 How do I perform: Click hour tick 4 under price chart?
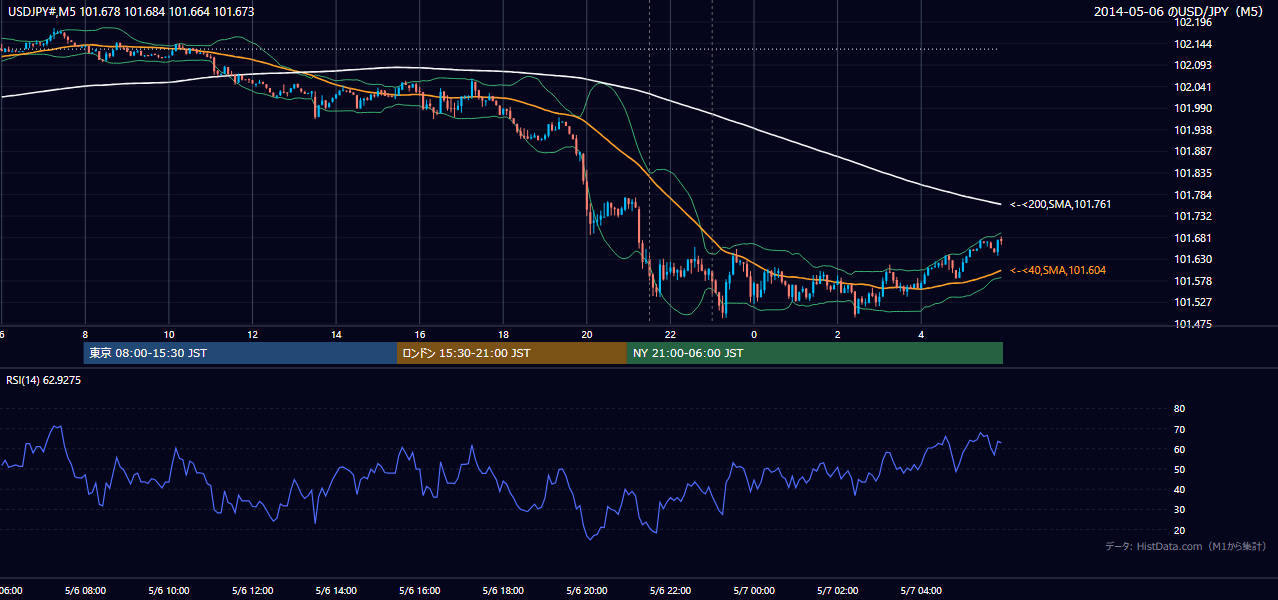click(x=921, y=334)
